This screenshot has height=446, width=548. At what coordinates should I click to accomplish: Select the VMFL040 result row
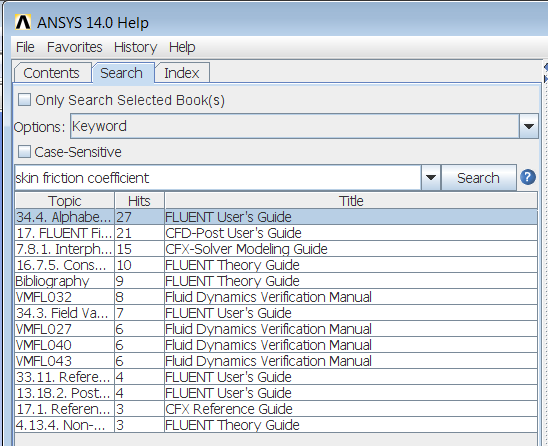point(276,345)
